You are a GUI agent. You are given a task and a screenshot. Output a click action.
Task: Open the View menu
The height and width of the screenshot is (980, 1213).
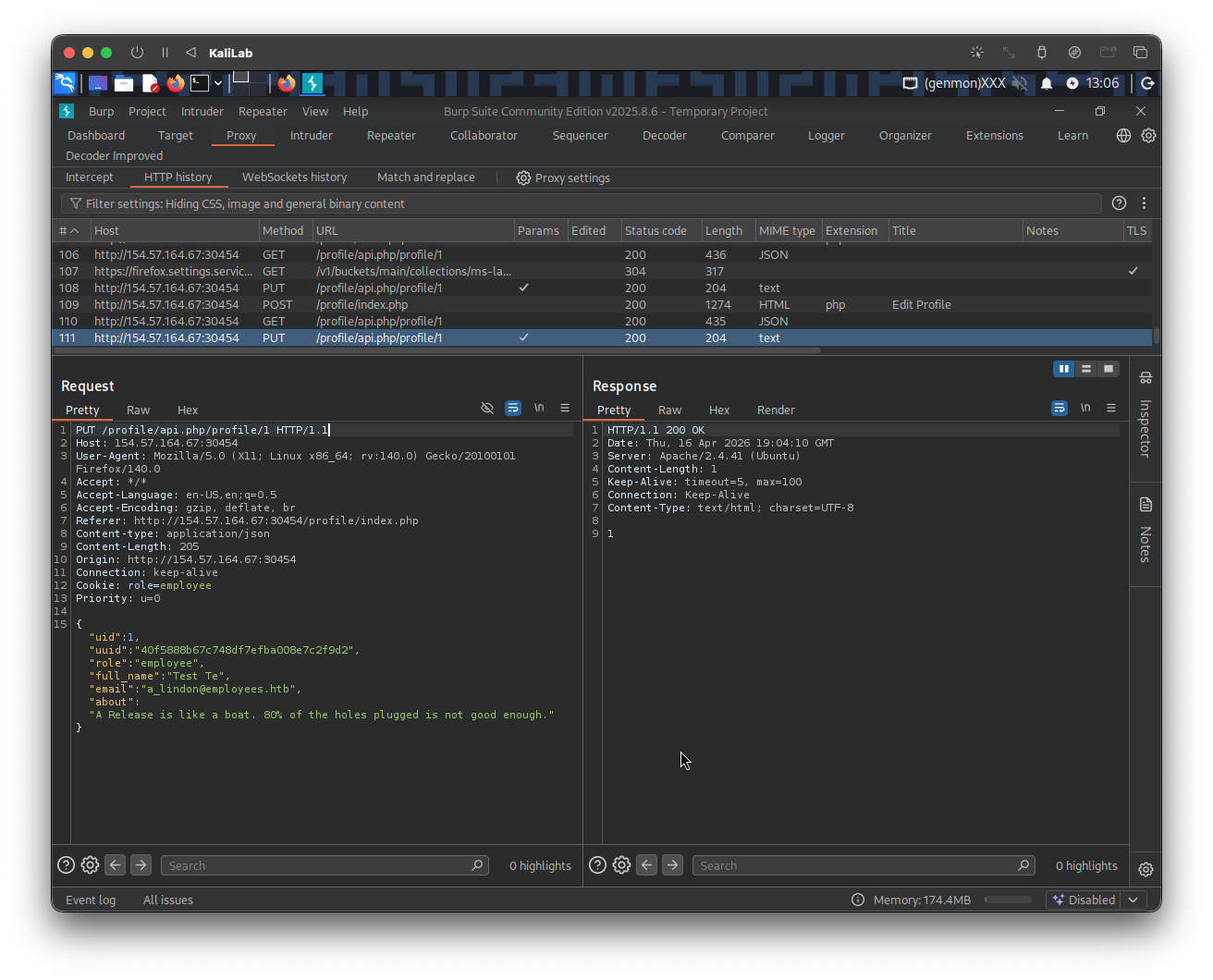[315, 111]
